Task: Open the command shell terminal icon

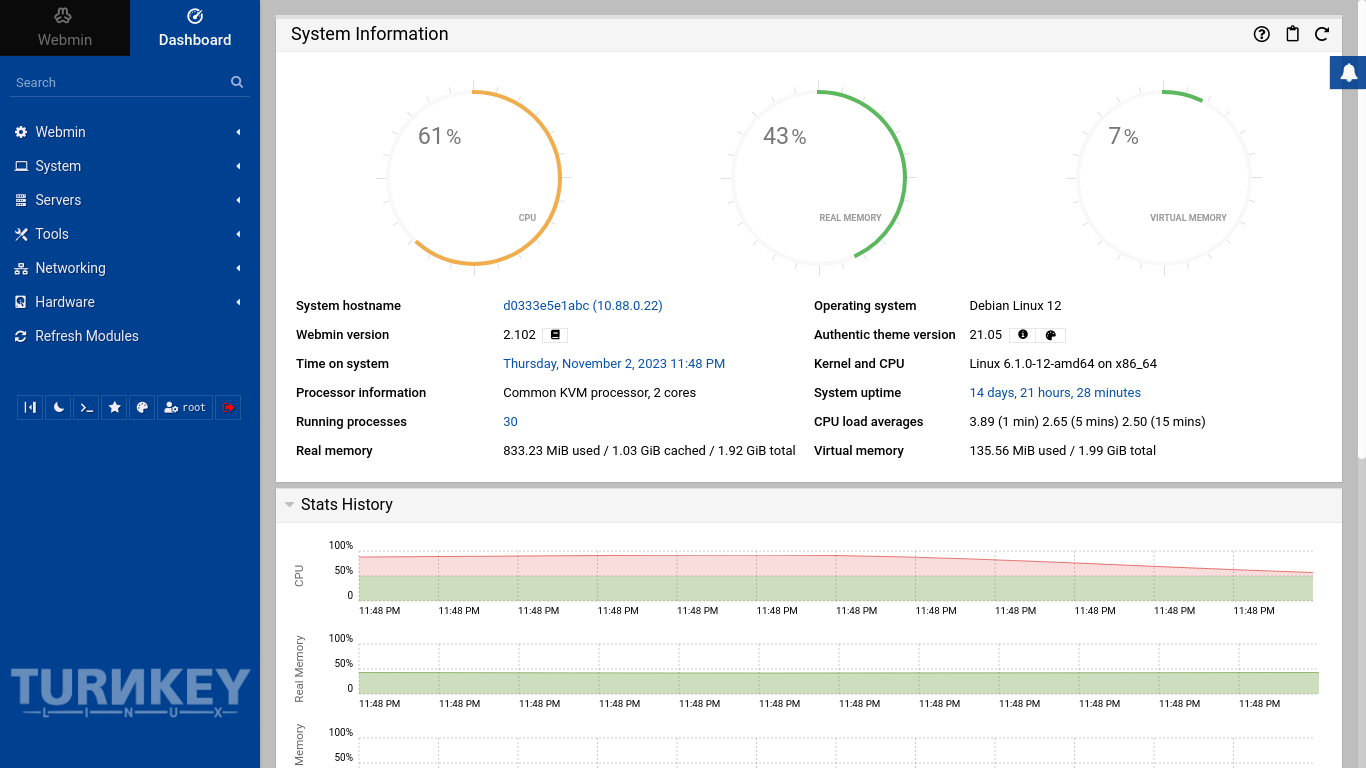Action: pyautogui.click(x=87, y=407)
